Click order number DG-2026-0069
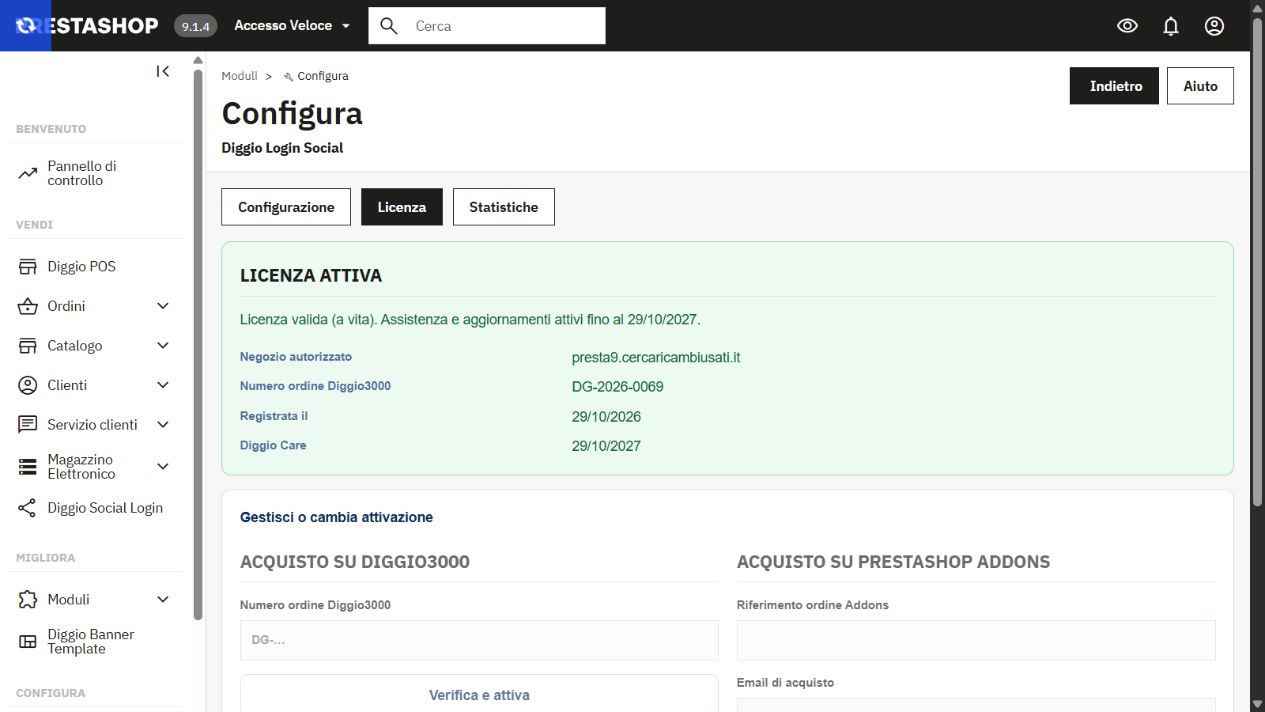This screenshot has width=1265, height=712. coord(618,387)
